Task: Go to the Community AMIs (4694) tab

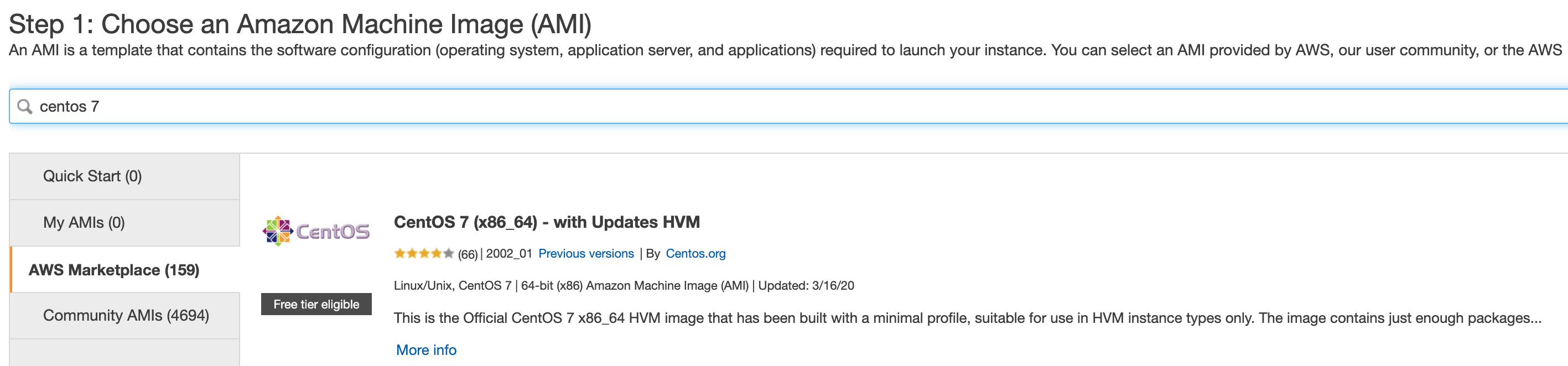Action: tap(126, 316)
